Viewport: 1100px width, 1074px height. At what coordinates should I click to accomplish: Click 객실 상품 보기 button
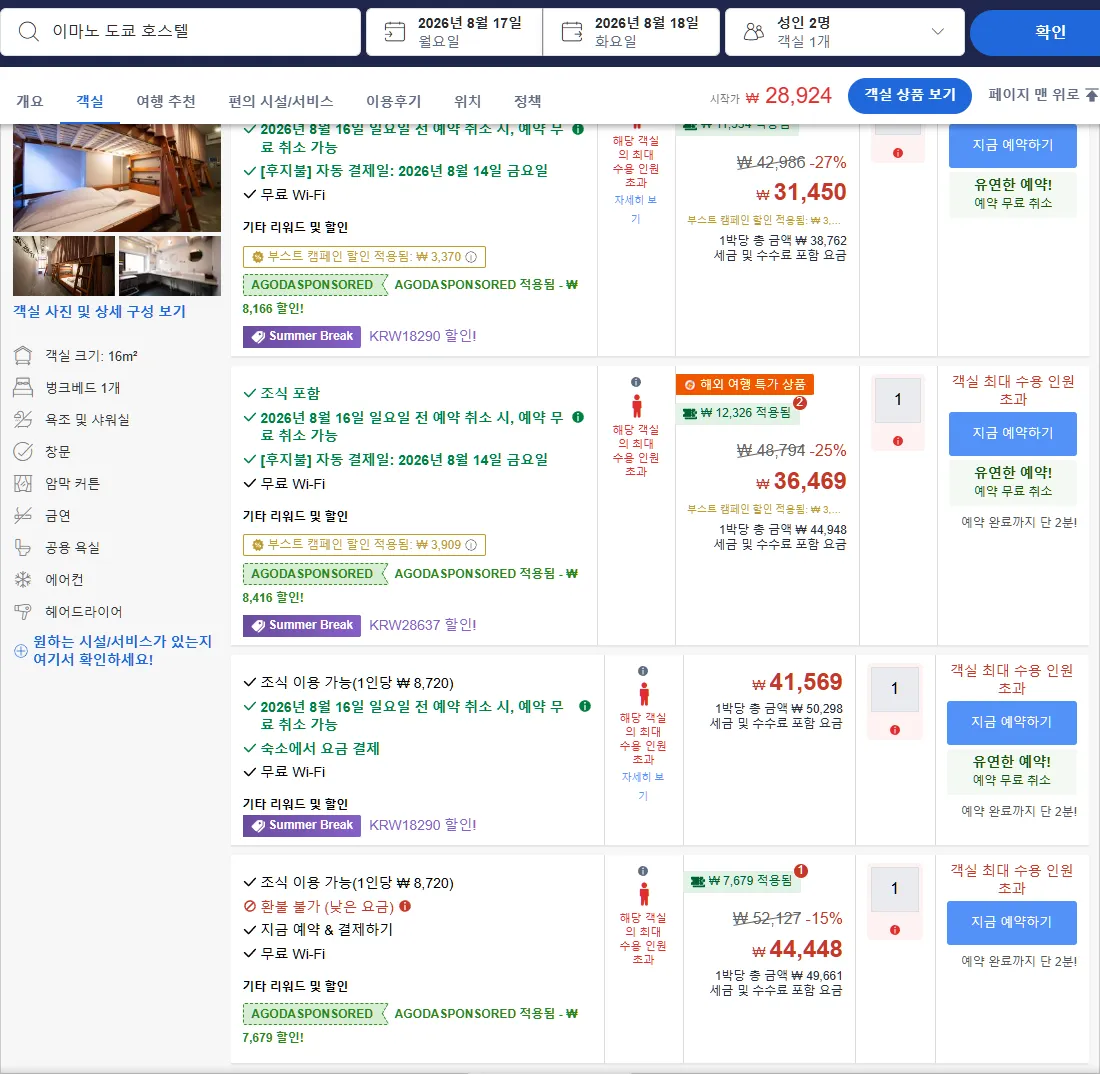pos(909,95)
